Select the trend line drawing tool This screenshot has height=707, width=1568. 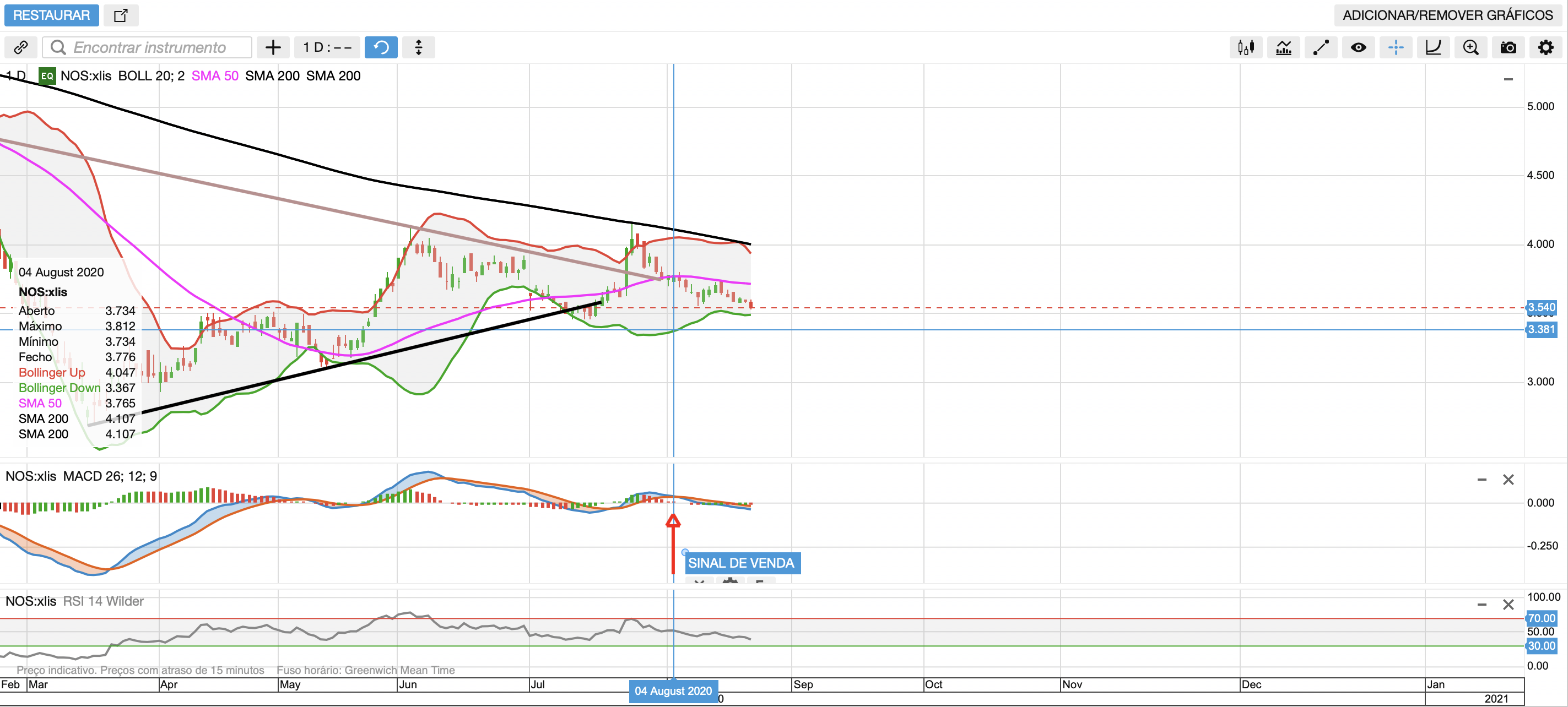pyautogui.click(x=1321, y=47)
